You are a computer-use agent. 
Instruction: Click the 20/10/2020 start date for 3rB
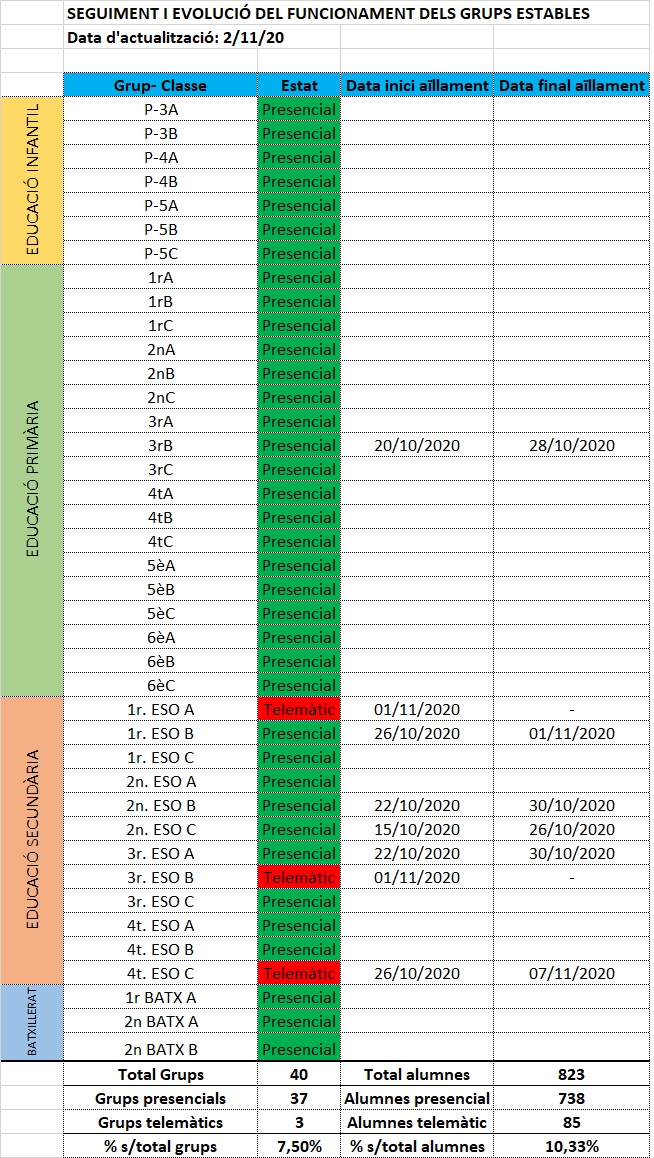point(417,445)
